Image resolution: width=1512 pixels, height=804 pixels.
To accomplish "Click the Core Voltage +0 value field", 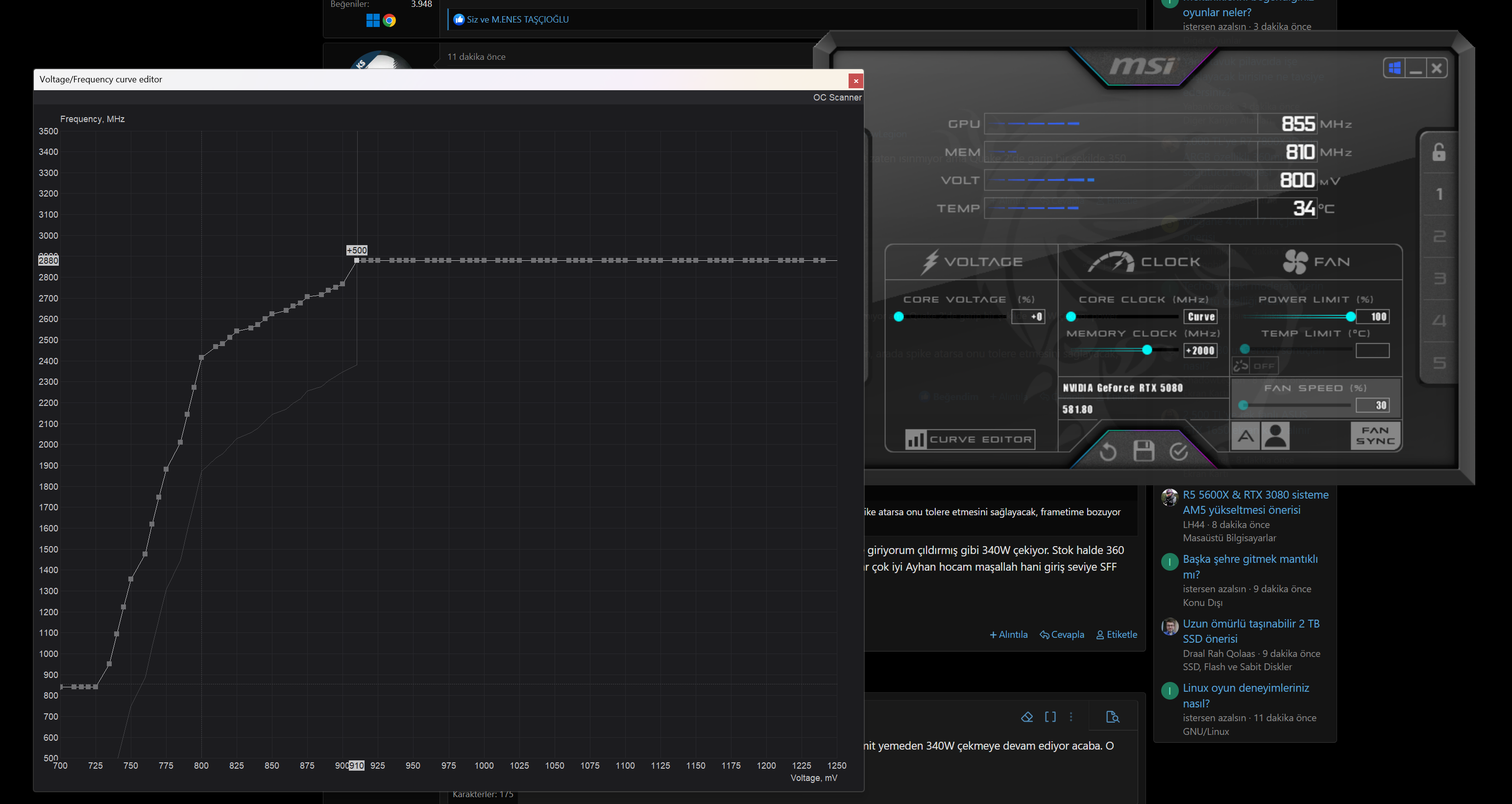I will [x=1028, y=317].
